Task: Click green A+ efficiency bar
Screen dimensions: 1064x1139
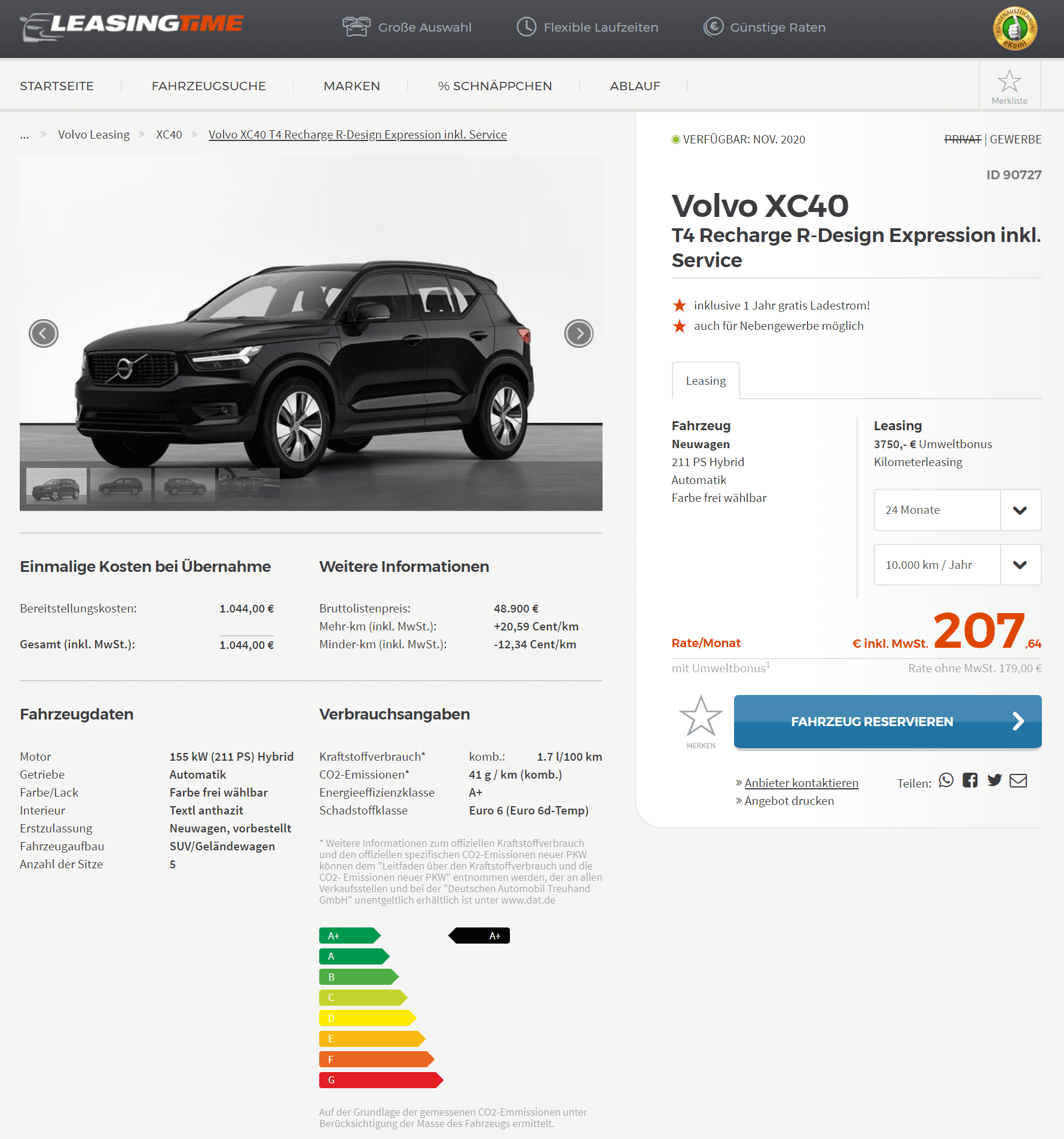Action: tap(350, 935)
